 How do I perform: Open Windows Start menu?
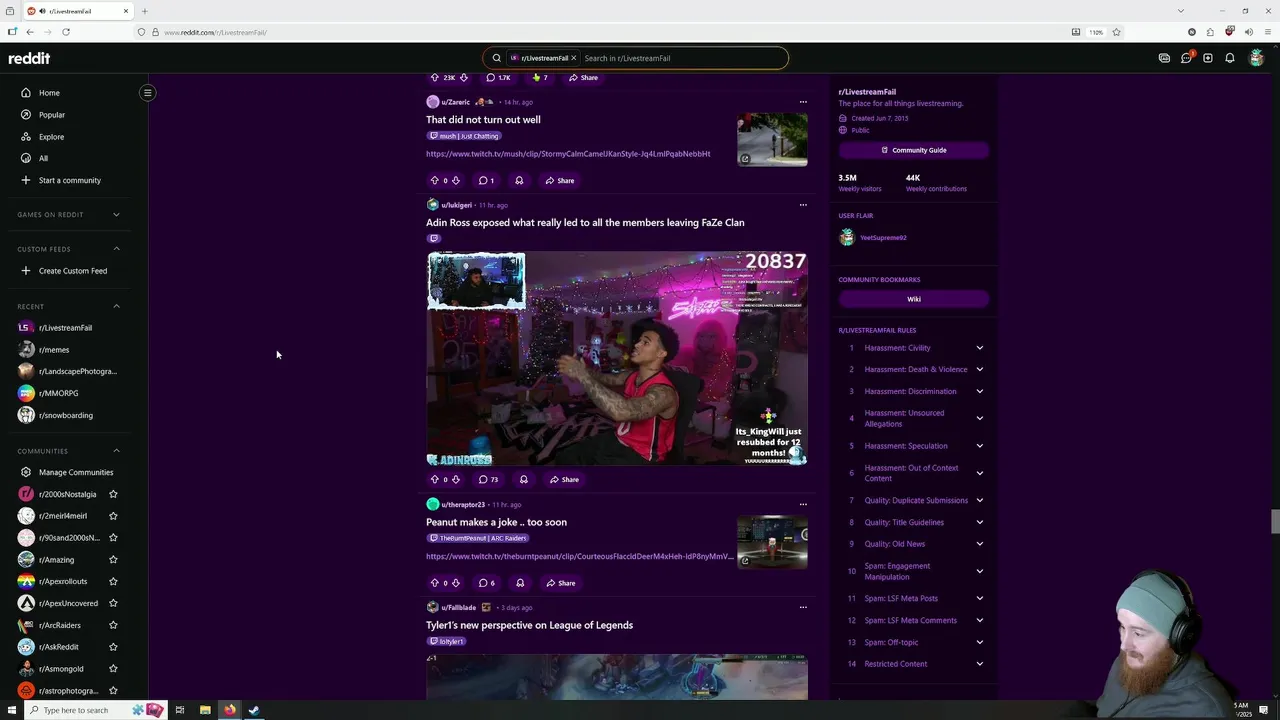(12, 710)
